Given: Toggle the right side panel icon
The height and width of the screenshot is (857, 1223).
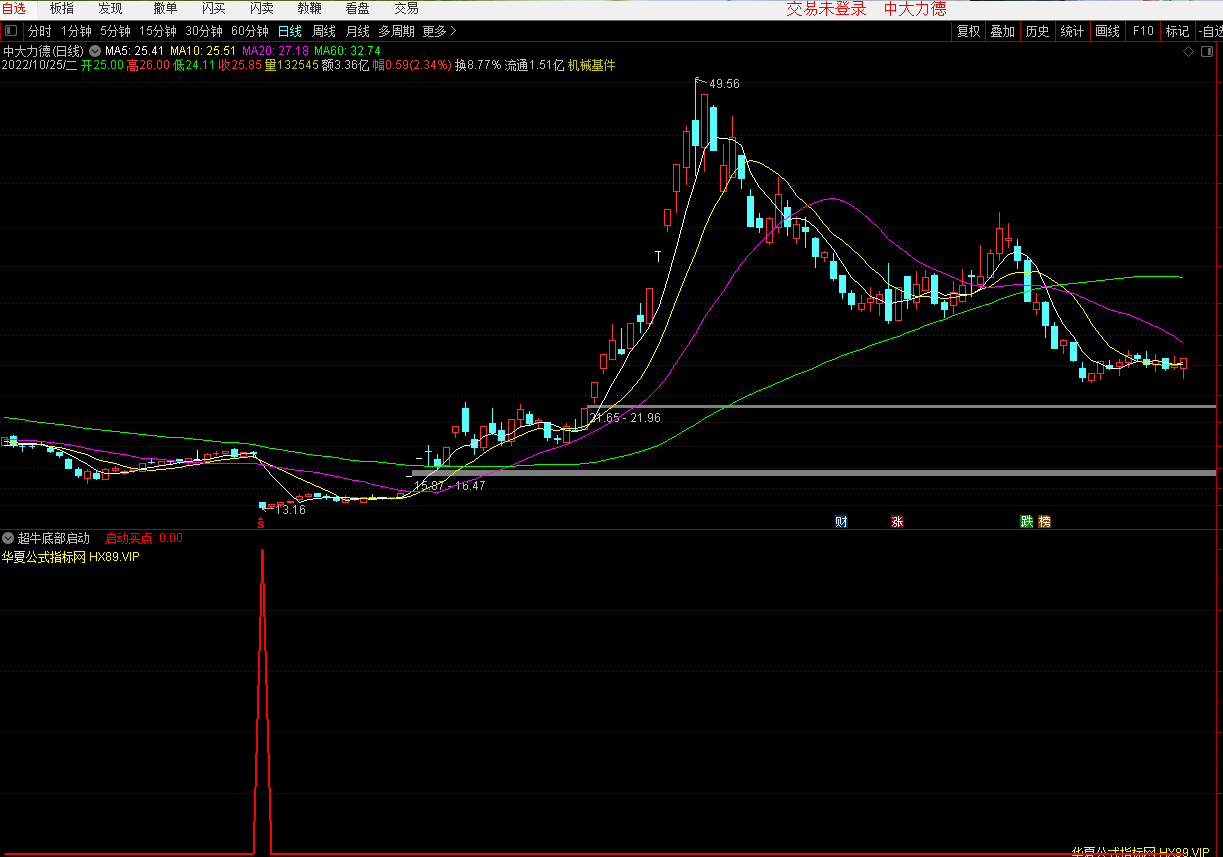Looking at the screenshot, I should point(1208,51).
